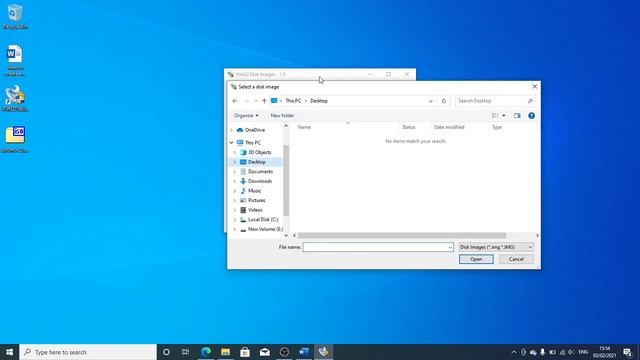Open Word from the taskbar
640x360 pixels.
[304, 352]
